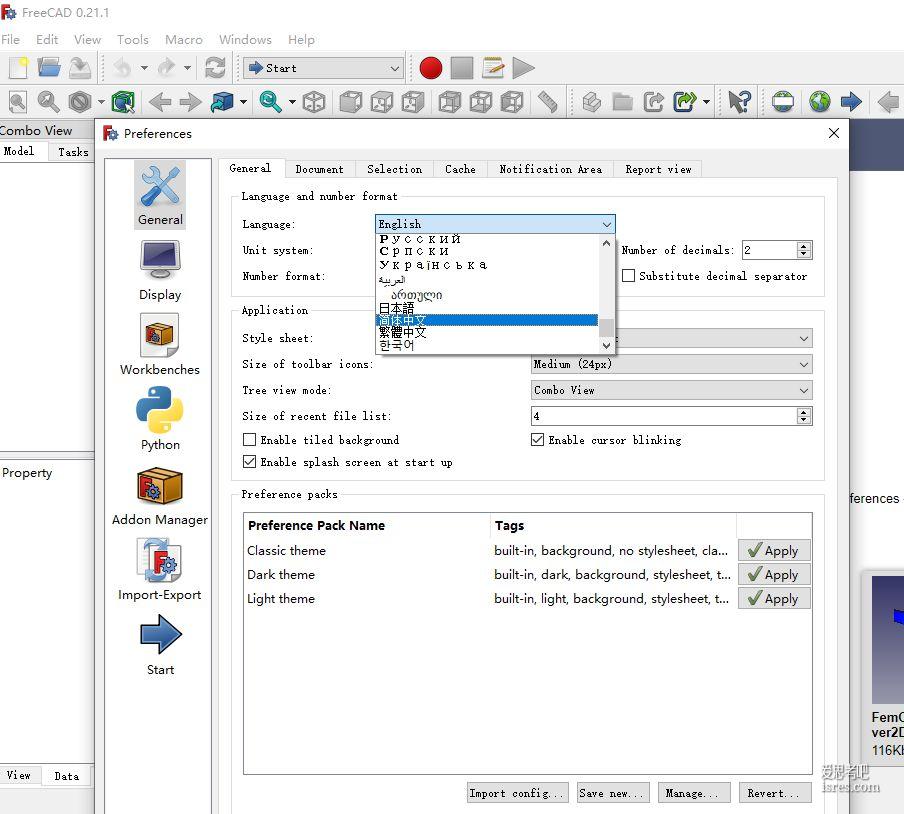Click the Redo arrow icon
The height and width of the screenshot is (814, 904).
(x=166, y=68)
